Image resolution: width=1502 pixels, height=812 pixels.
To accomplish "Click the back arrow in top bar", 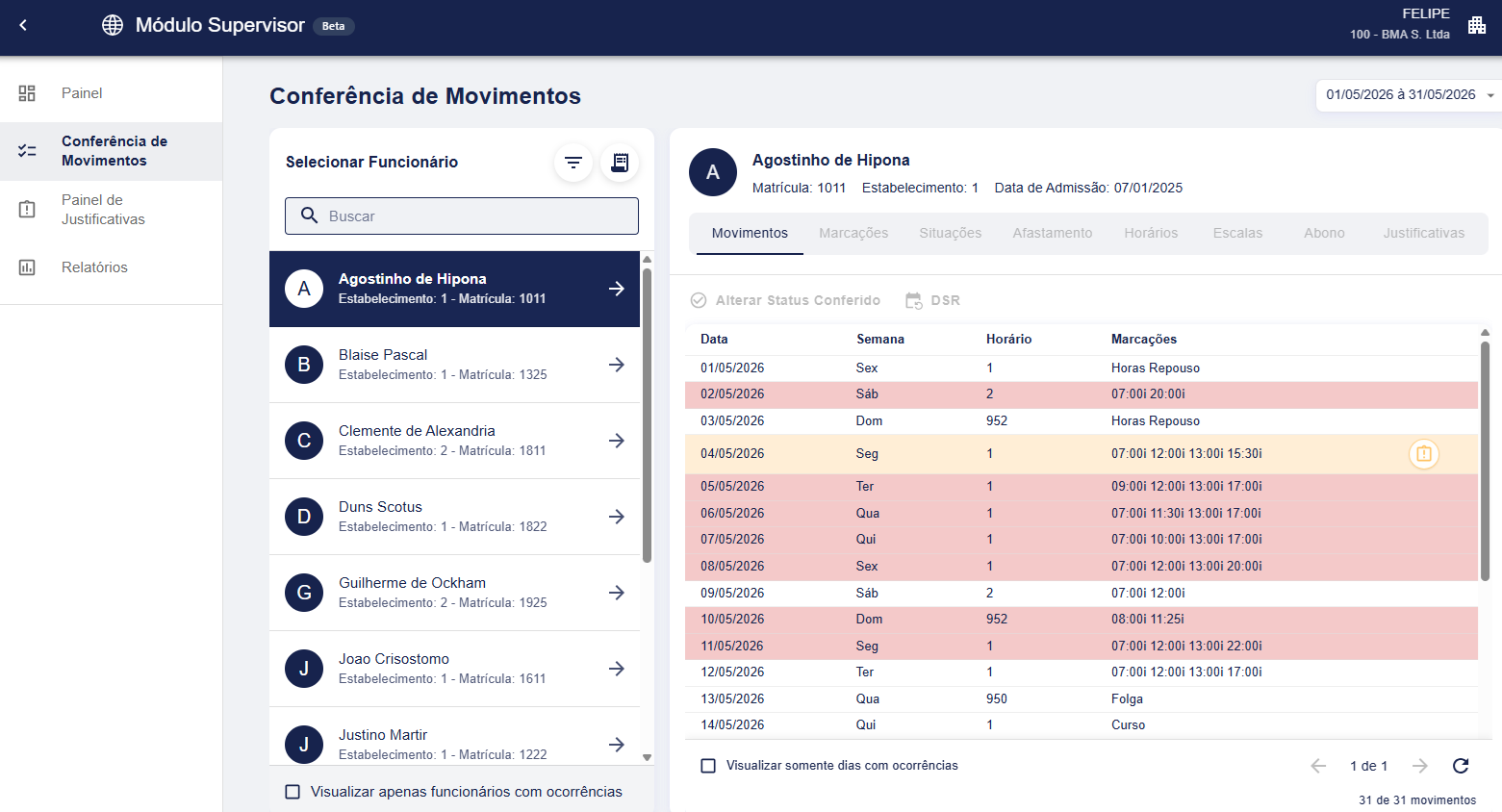I will (23, 25).
